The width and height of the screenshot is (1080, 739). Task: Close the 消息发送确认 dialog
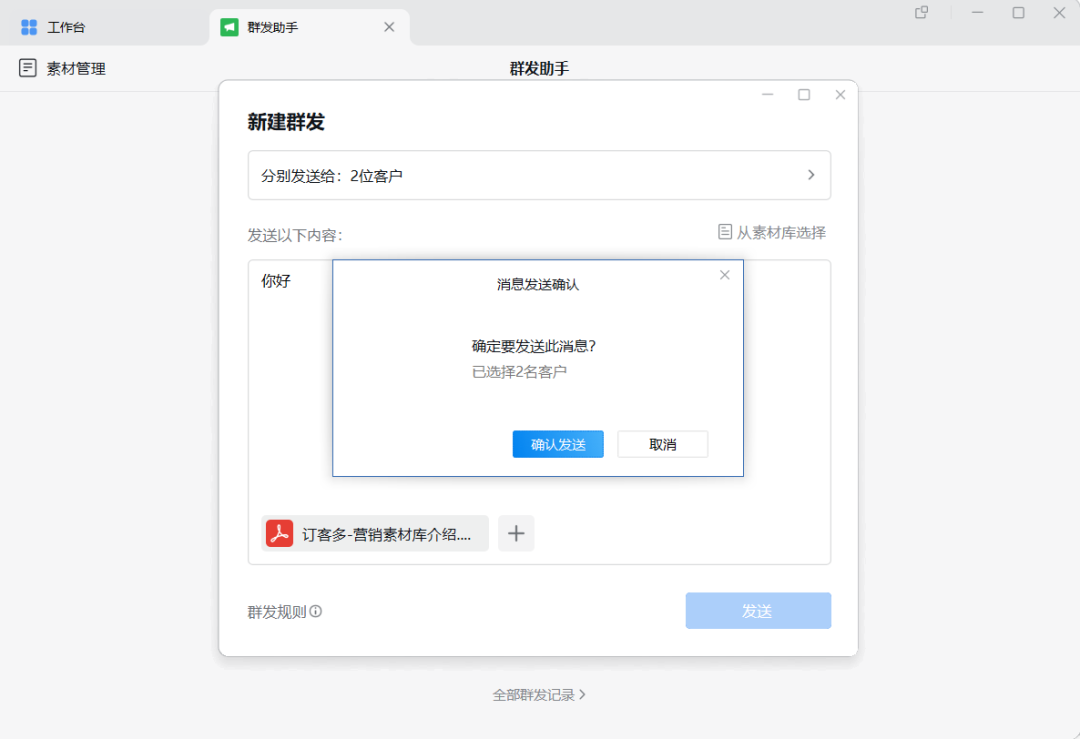pos(725,275)
